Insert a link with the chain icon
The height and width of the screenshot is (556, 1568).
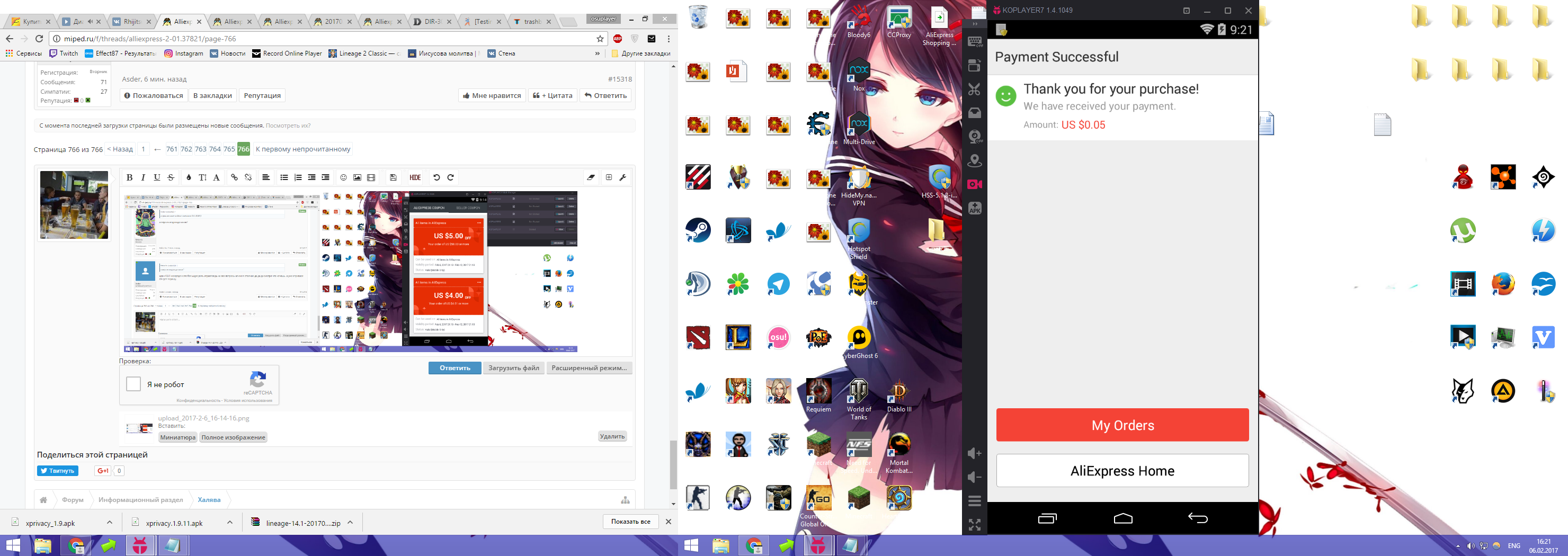tap(234, 177)
